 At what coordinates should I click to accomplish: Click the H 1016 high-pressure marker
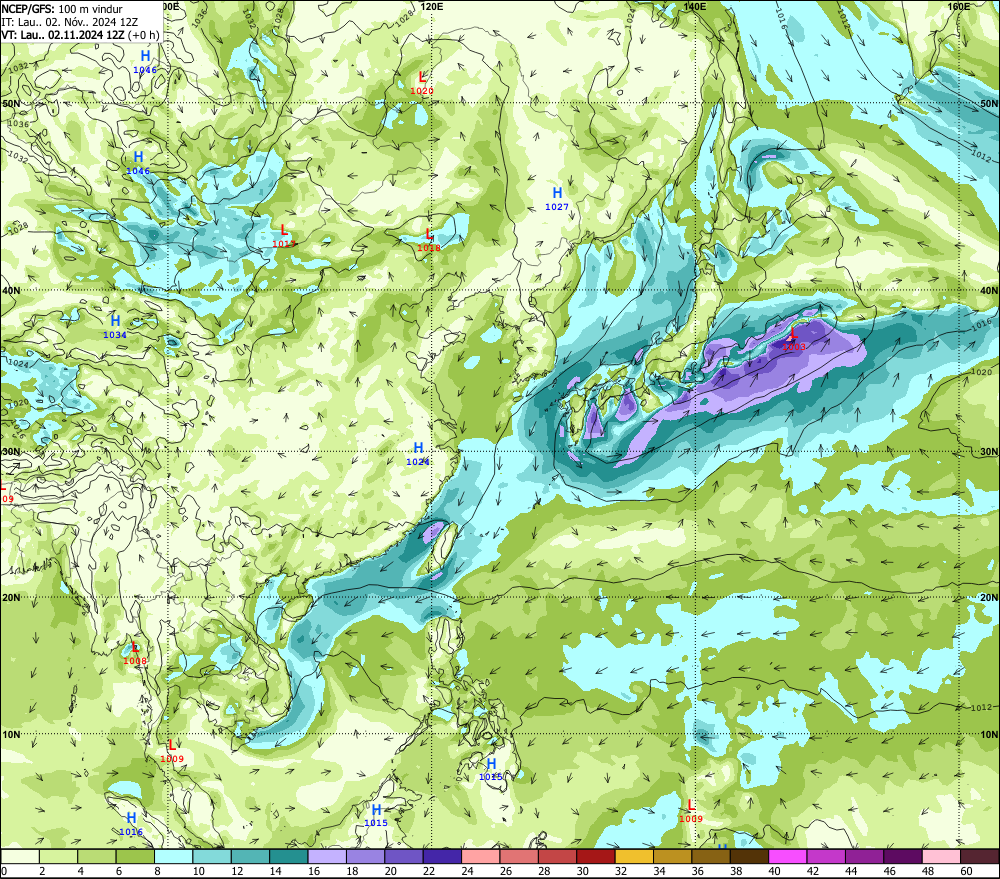(x=131, y=824)
